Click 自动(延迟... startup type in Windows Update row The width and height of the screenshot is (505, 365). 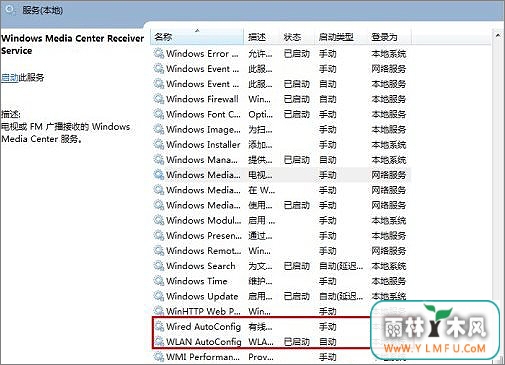pos(341,296)
